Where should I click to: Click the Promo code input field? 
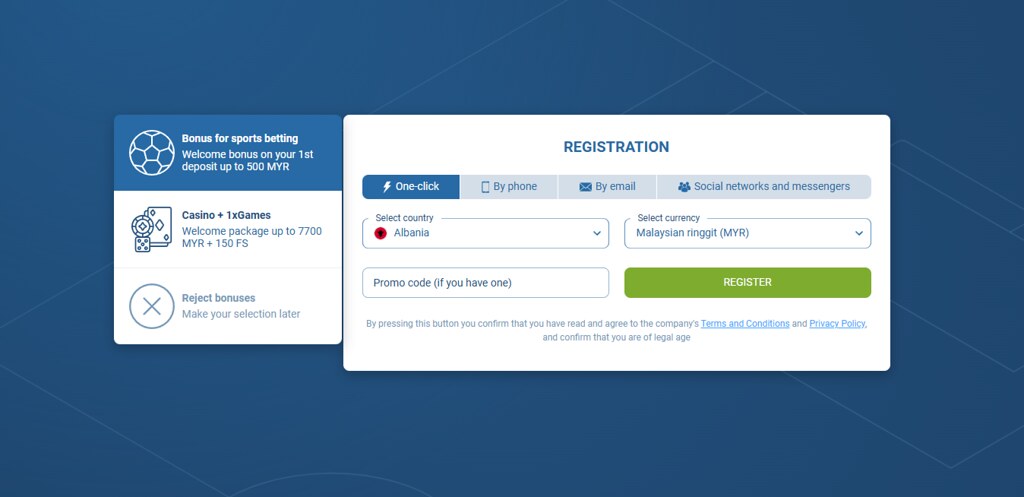[485, 283]
